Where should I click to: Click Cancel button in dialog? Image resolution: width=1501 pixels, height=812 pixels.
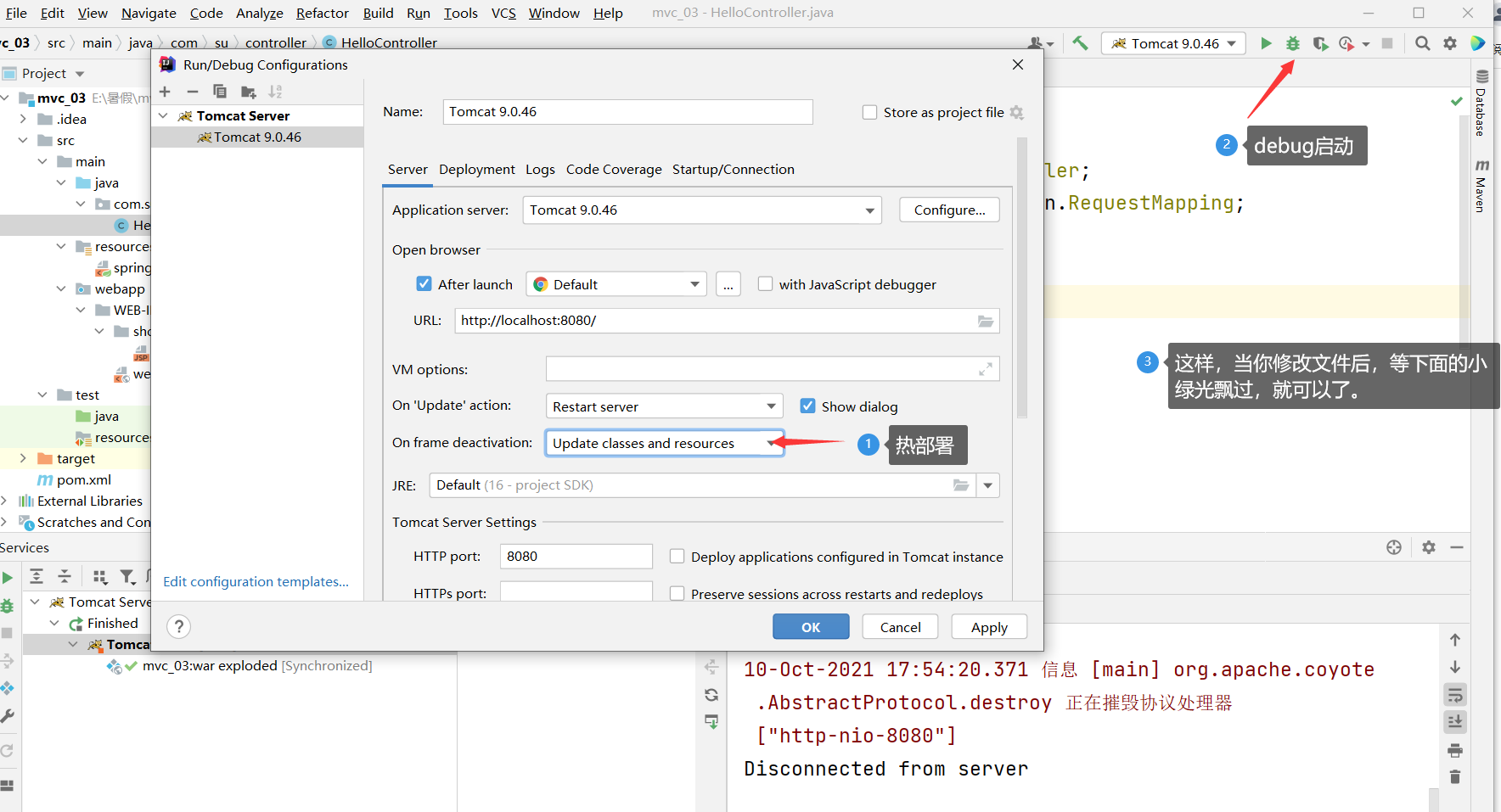900,627
